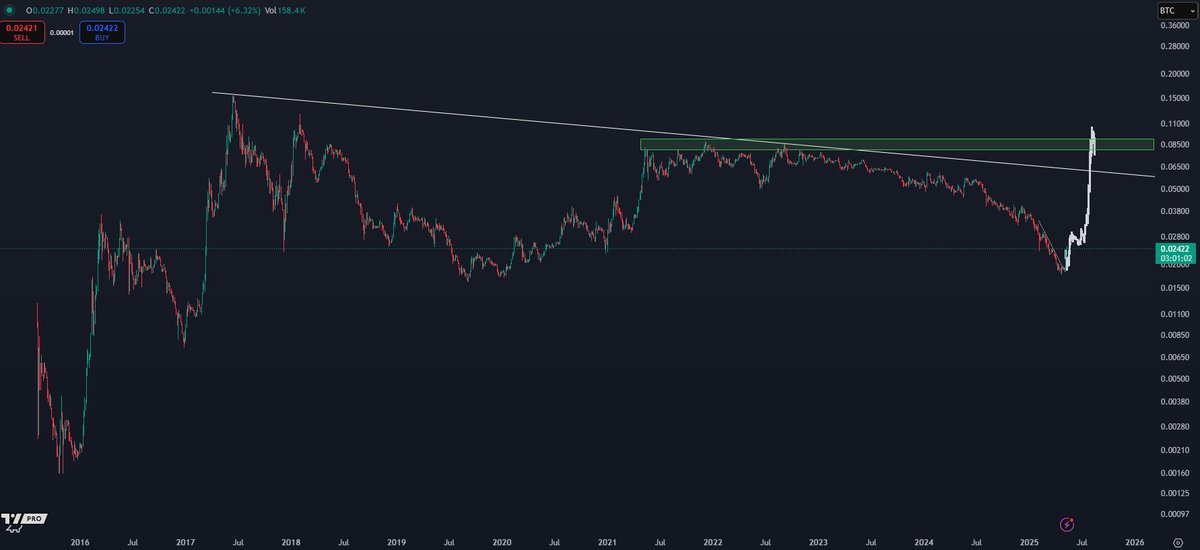Click 2024 on the time axis
Screen dimensions: 1200x550
click(x=924, y=542)
